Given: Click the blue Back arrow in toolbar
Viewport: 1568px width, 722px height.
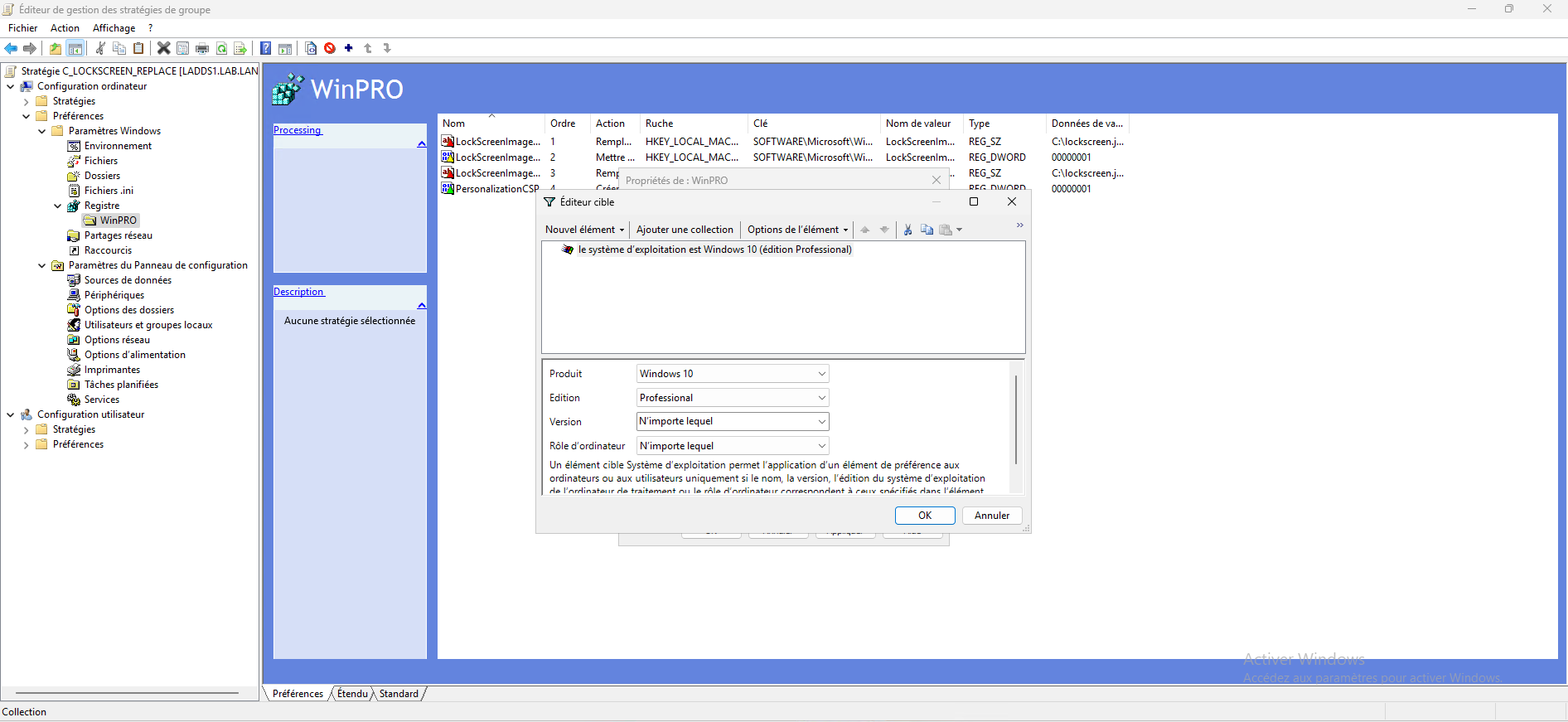Looking at the screenshot, I should pyautogui.click(x=11, y=48).
